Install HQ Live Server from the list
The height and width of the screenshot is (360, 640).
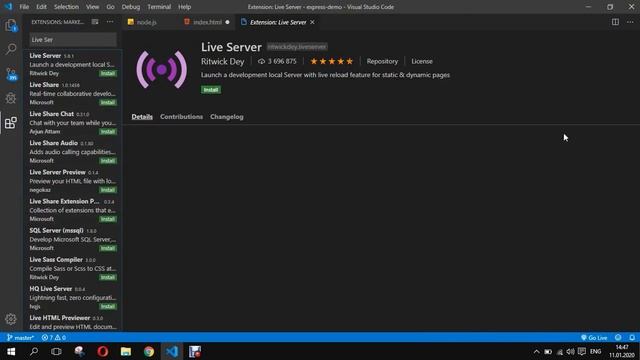[x=108, y=307]
